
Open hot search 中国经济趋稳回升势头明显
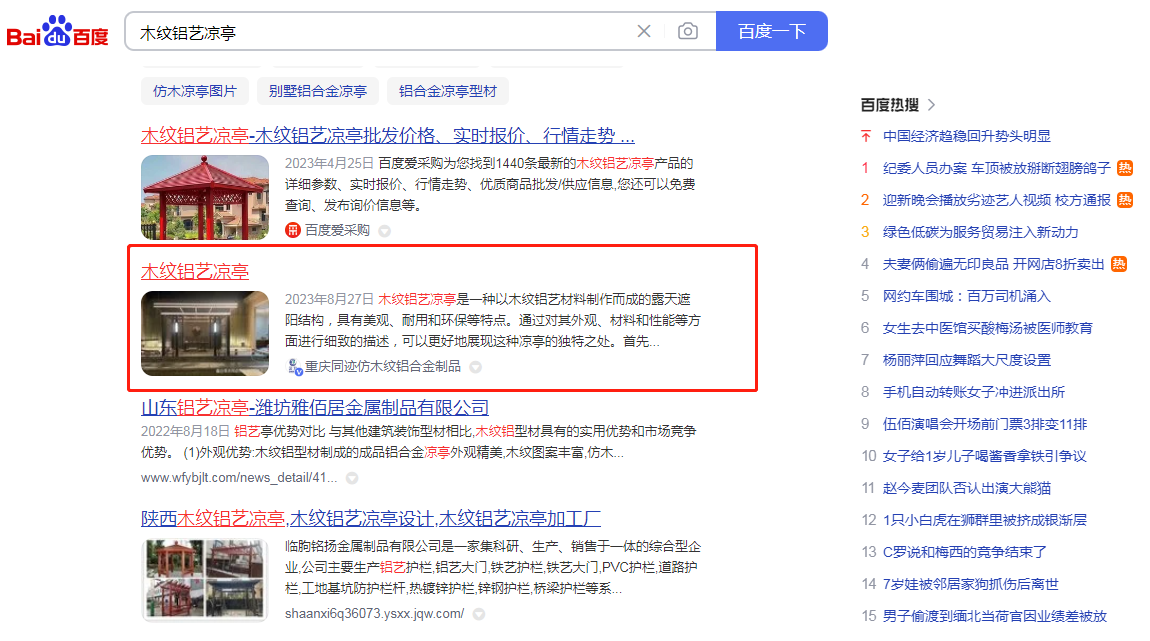[967, 136]
